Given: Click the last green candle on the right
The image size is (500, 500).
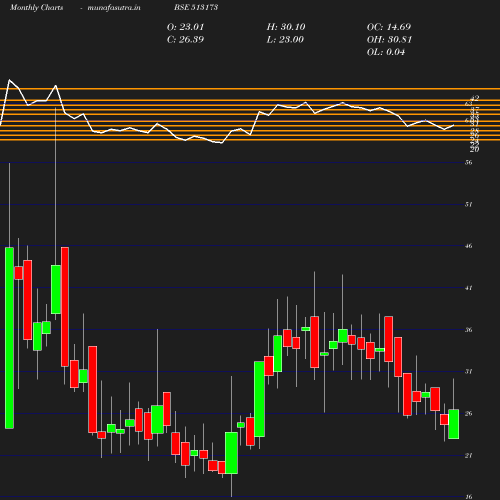Looking at the screenshot, I should pos(453,424).
